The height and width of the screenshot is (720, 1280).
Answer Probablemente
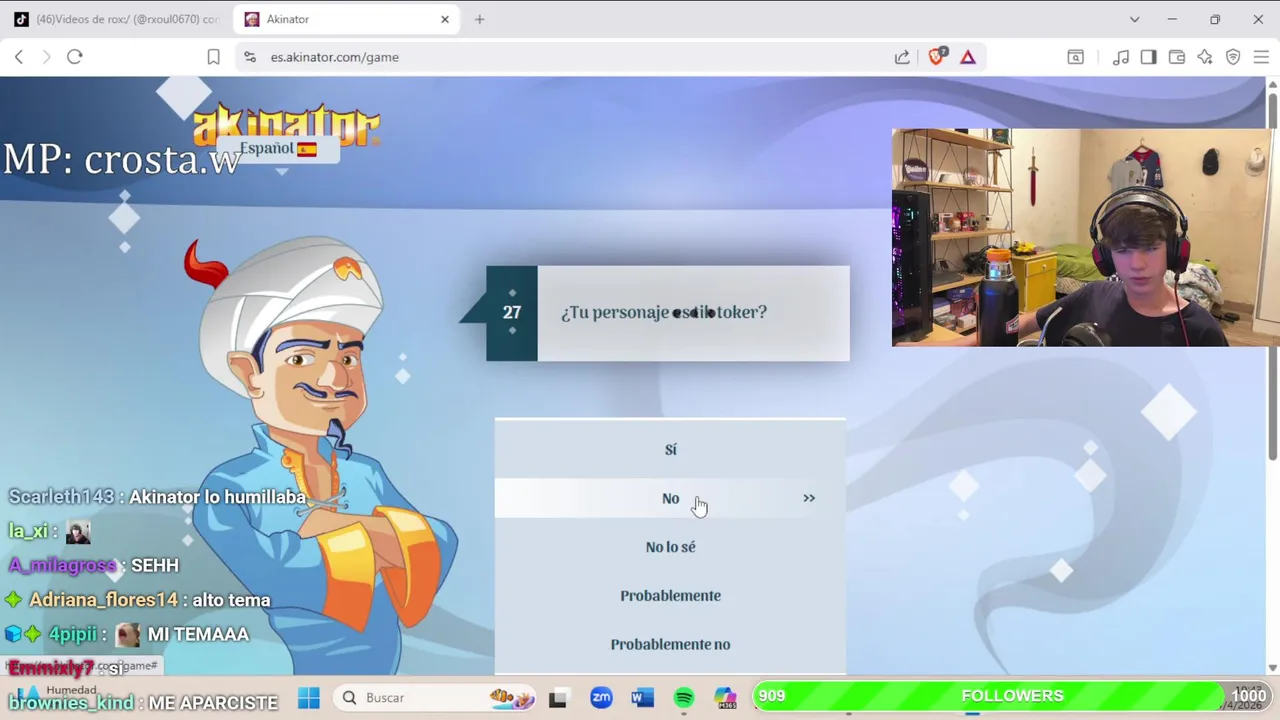(x=670, y=596)
